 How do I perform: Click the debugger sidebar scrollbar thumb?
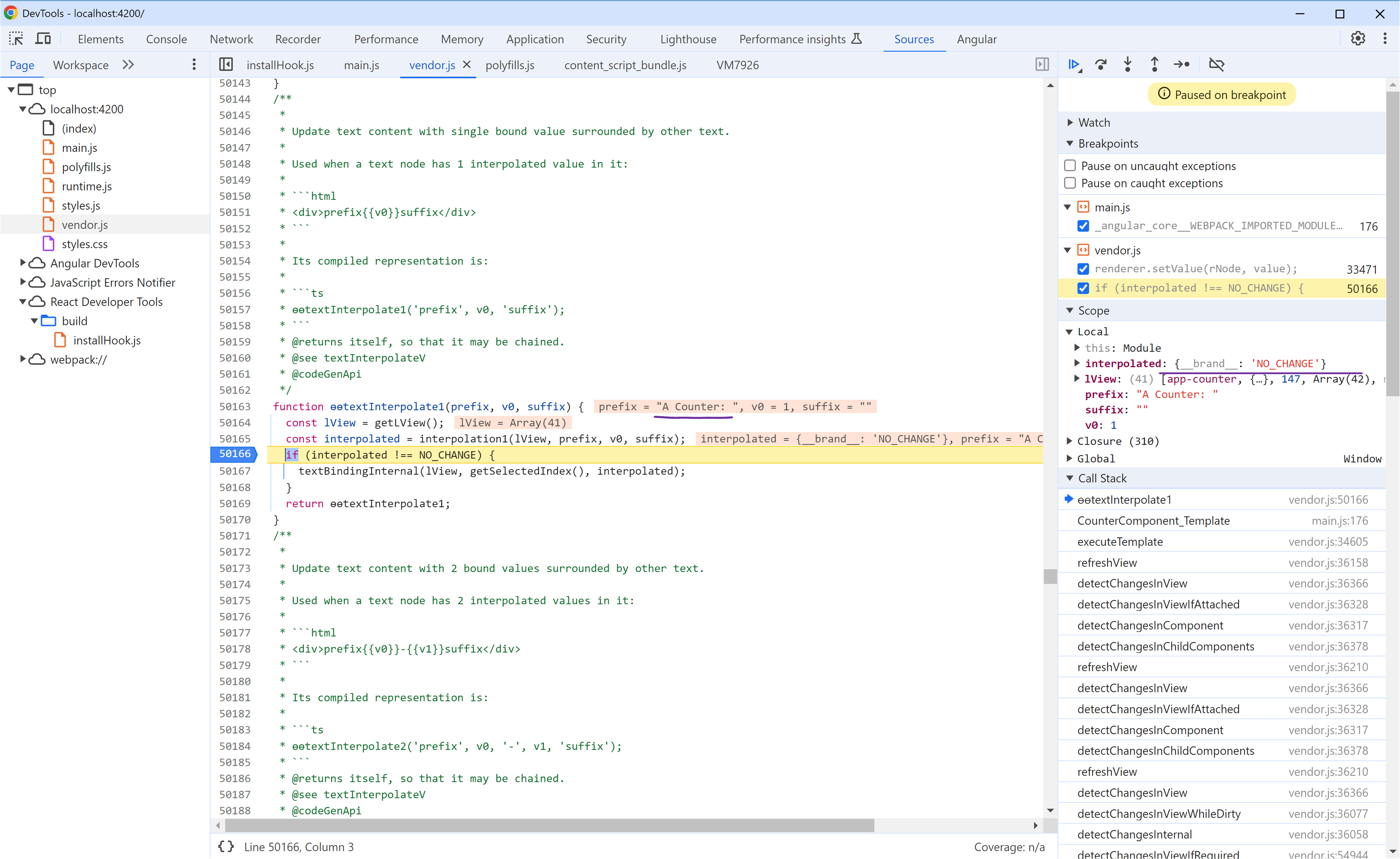click(1392, 243)
